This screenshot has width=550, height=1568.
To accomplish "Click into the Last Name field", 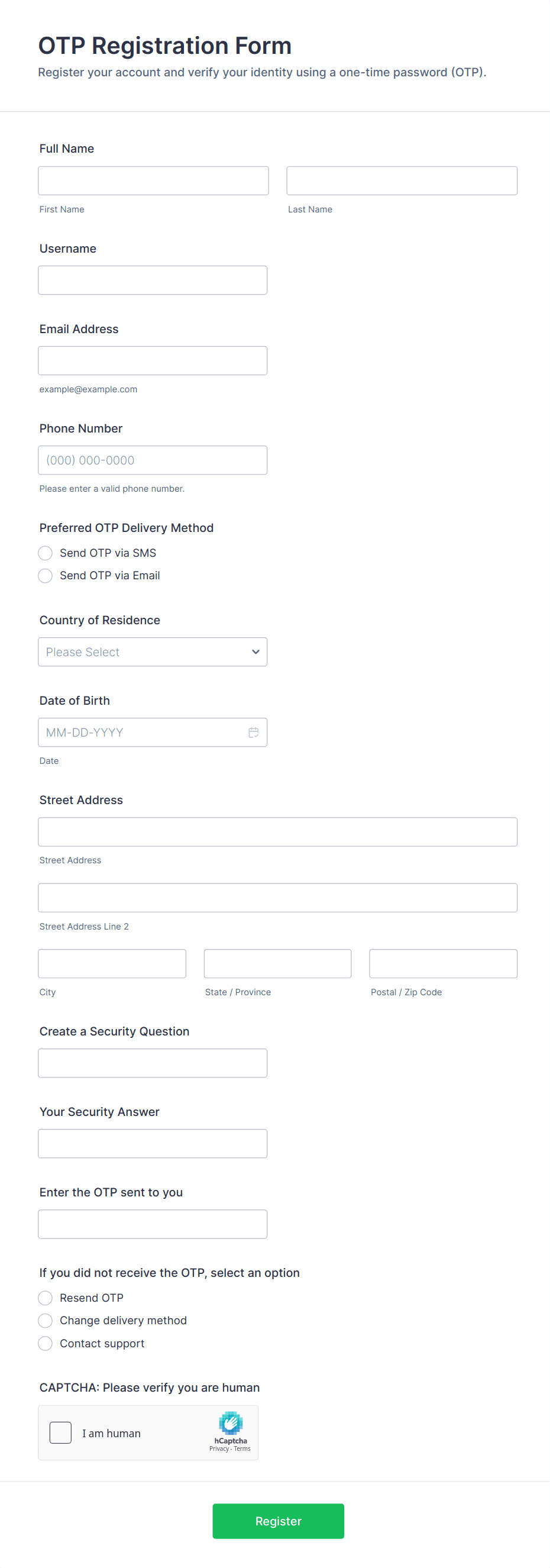I will click(402, 181).
